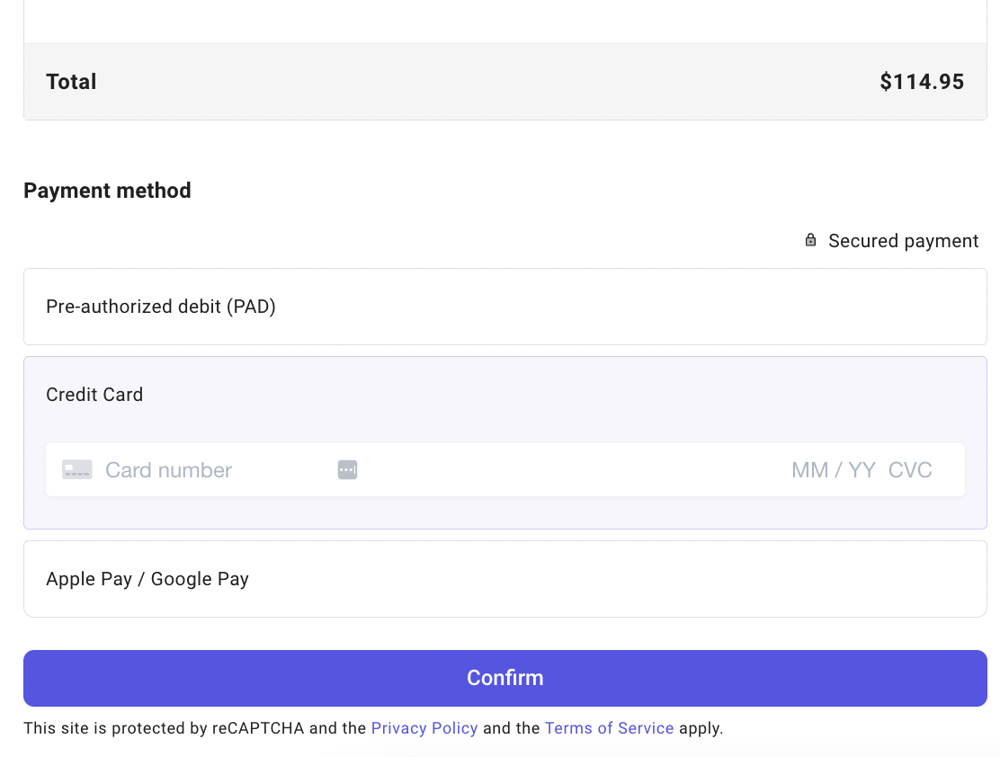1000x757 pixels.
Task: Click the Payment method heading
Action: click(107, 191)
